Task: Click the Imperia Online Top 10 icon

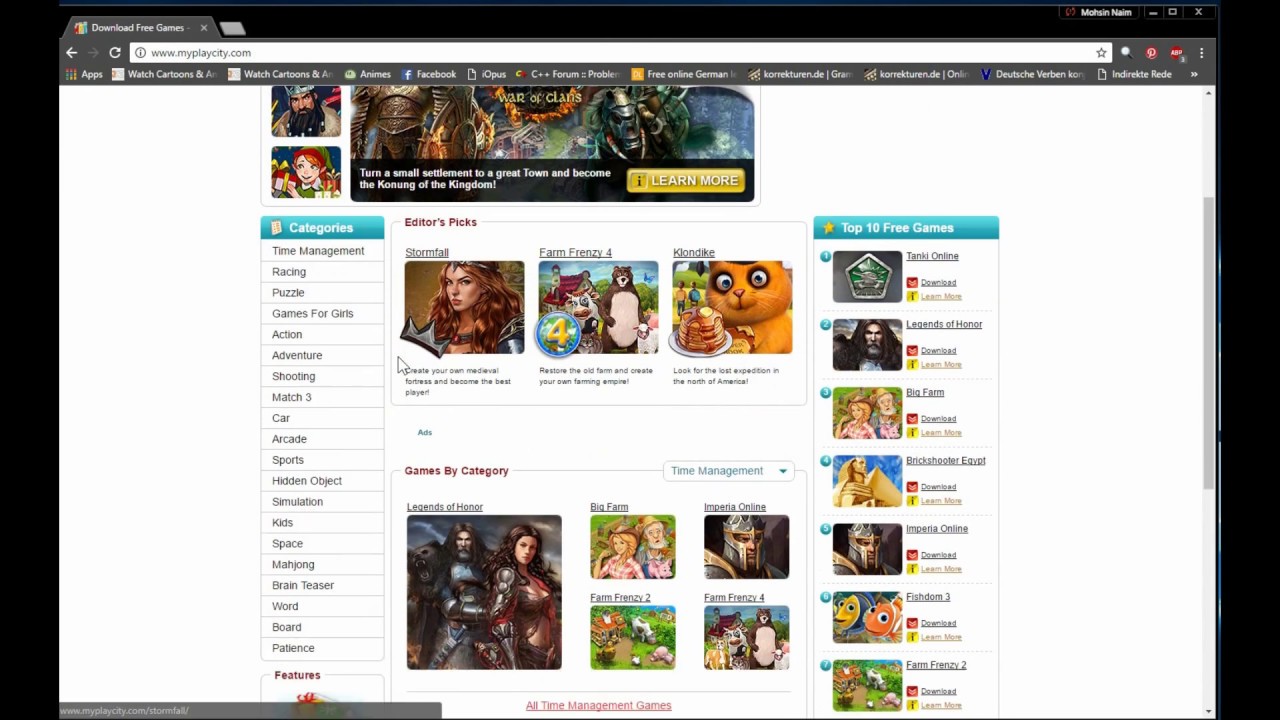Action: pos(867,548)
